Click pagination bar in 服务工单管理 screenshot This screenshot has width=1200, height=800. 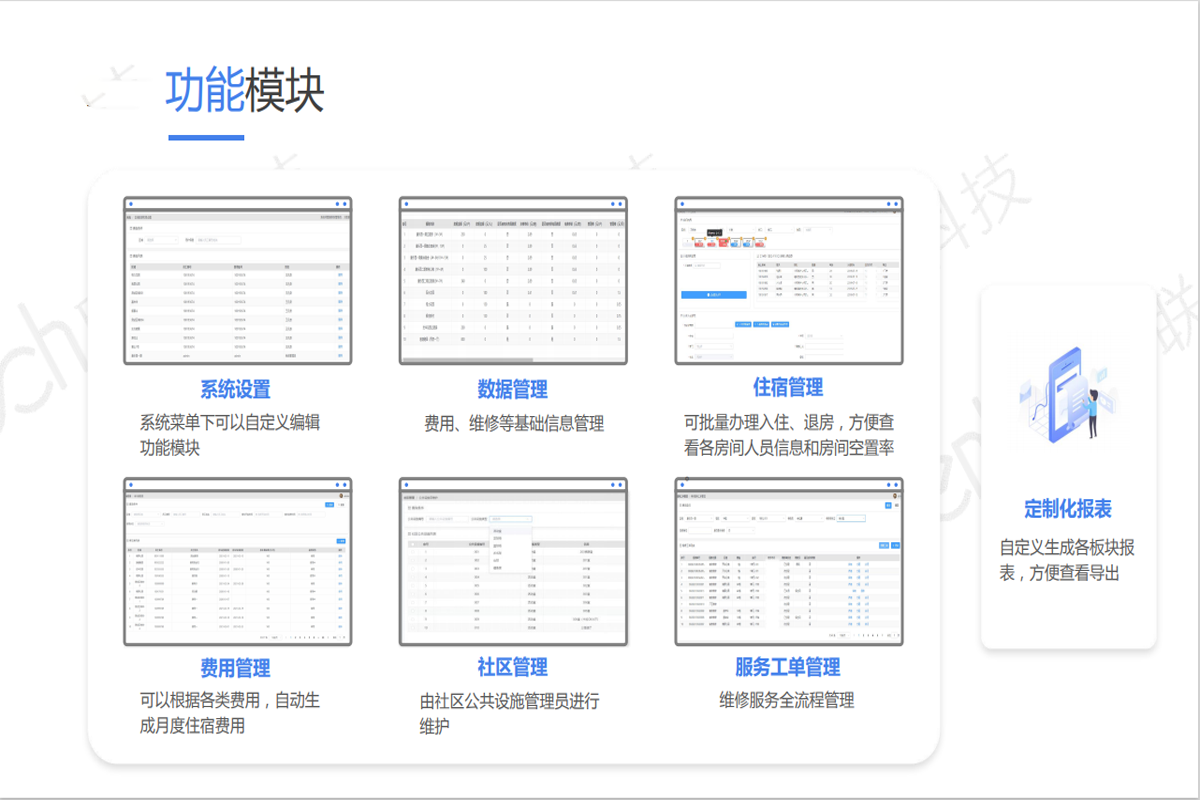864,636
